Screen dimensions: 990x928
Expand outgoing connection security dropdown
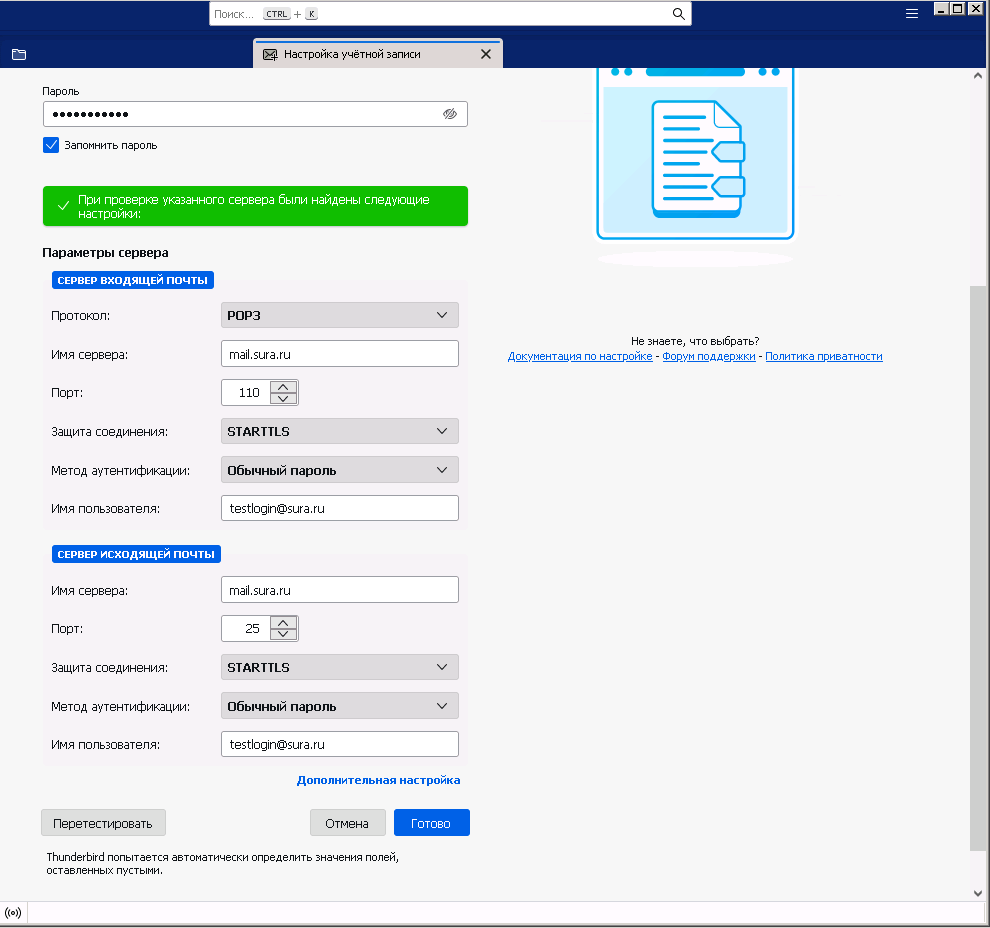coord(339,667)
